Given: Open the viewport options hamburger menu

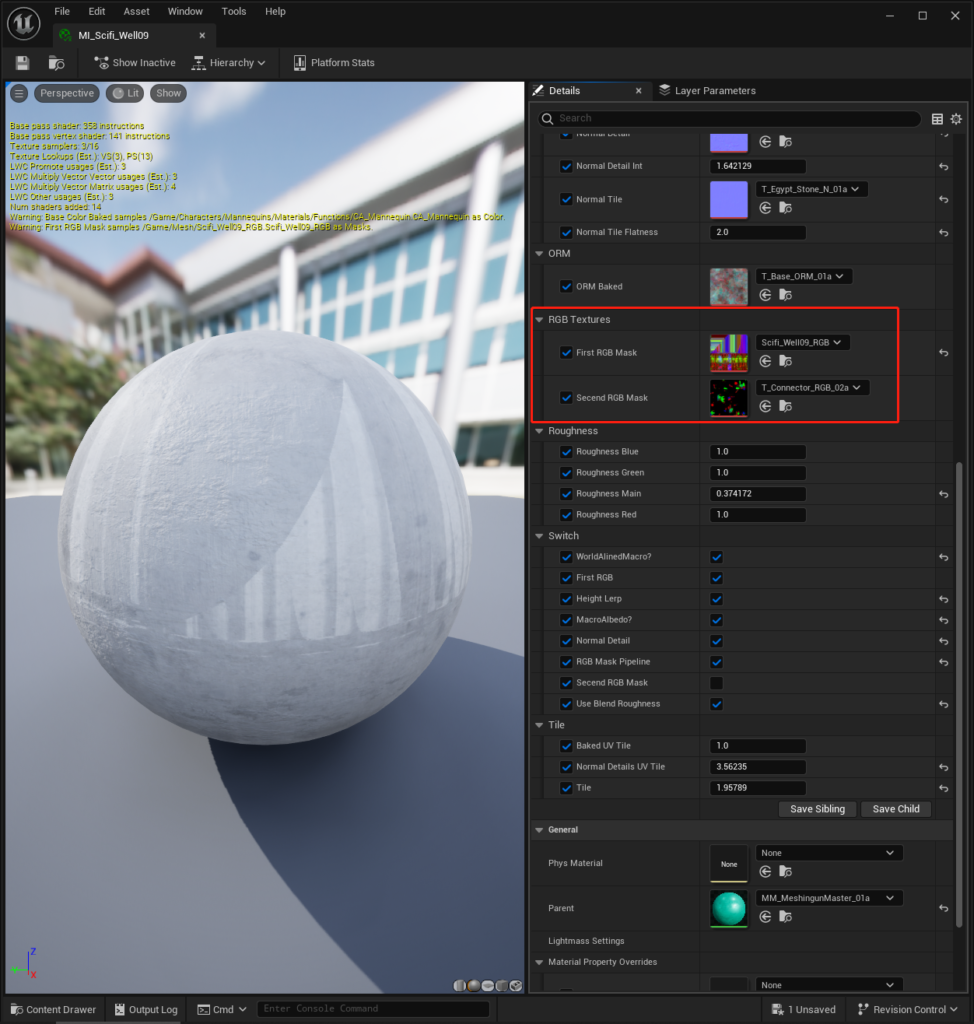Looking at the screenshot, I should click(19, 93).
